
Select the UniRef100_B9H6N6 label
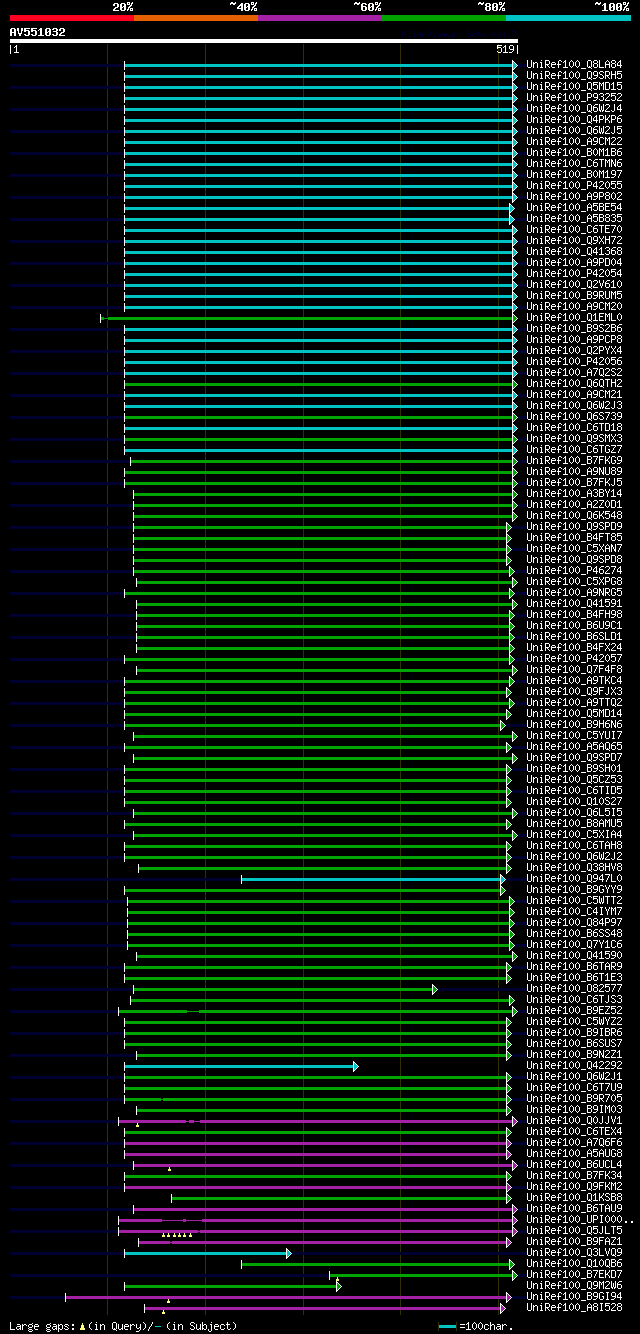coord(574,725)
